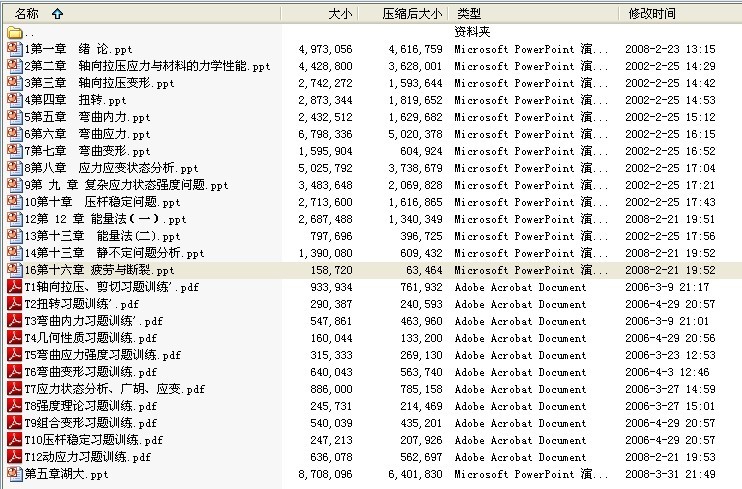Screen dimensions: 742x489
Task: Click PDF icon of T3弯曲内力习题训练
Action: pos(15,321)
